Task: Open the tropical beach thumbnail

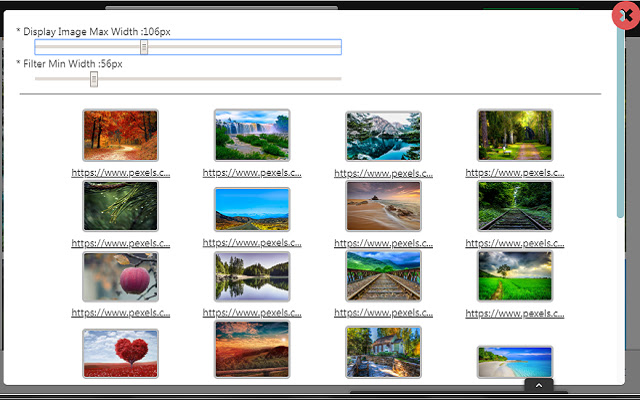Action: pyautogui.click(x=514, y=362)
